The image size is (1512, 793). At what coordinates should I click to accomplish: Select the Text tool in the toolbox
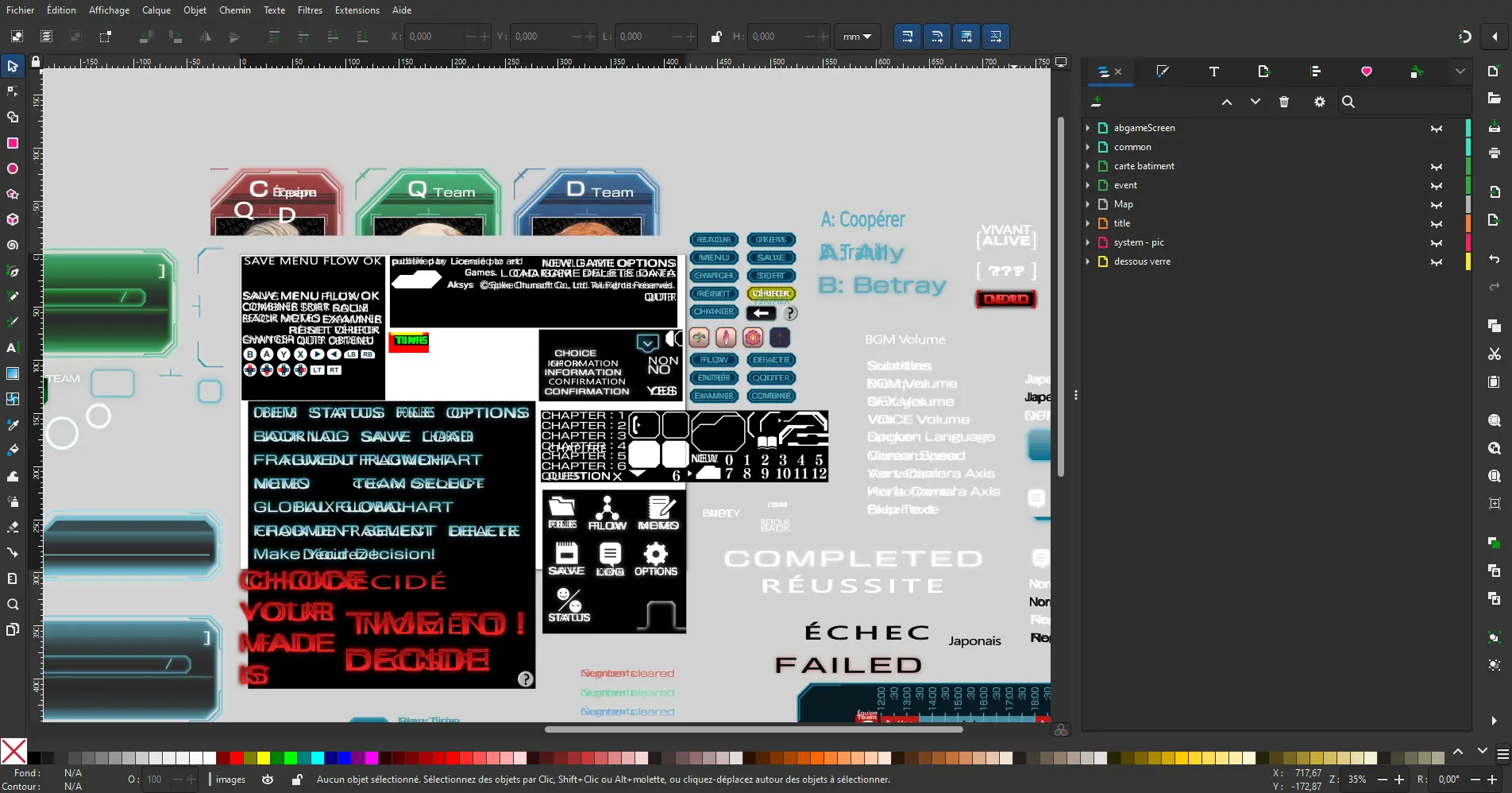pyautogui.click(x=13, y=348)
